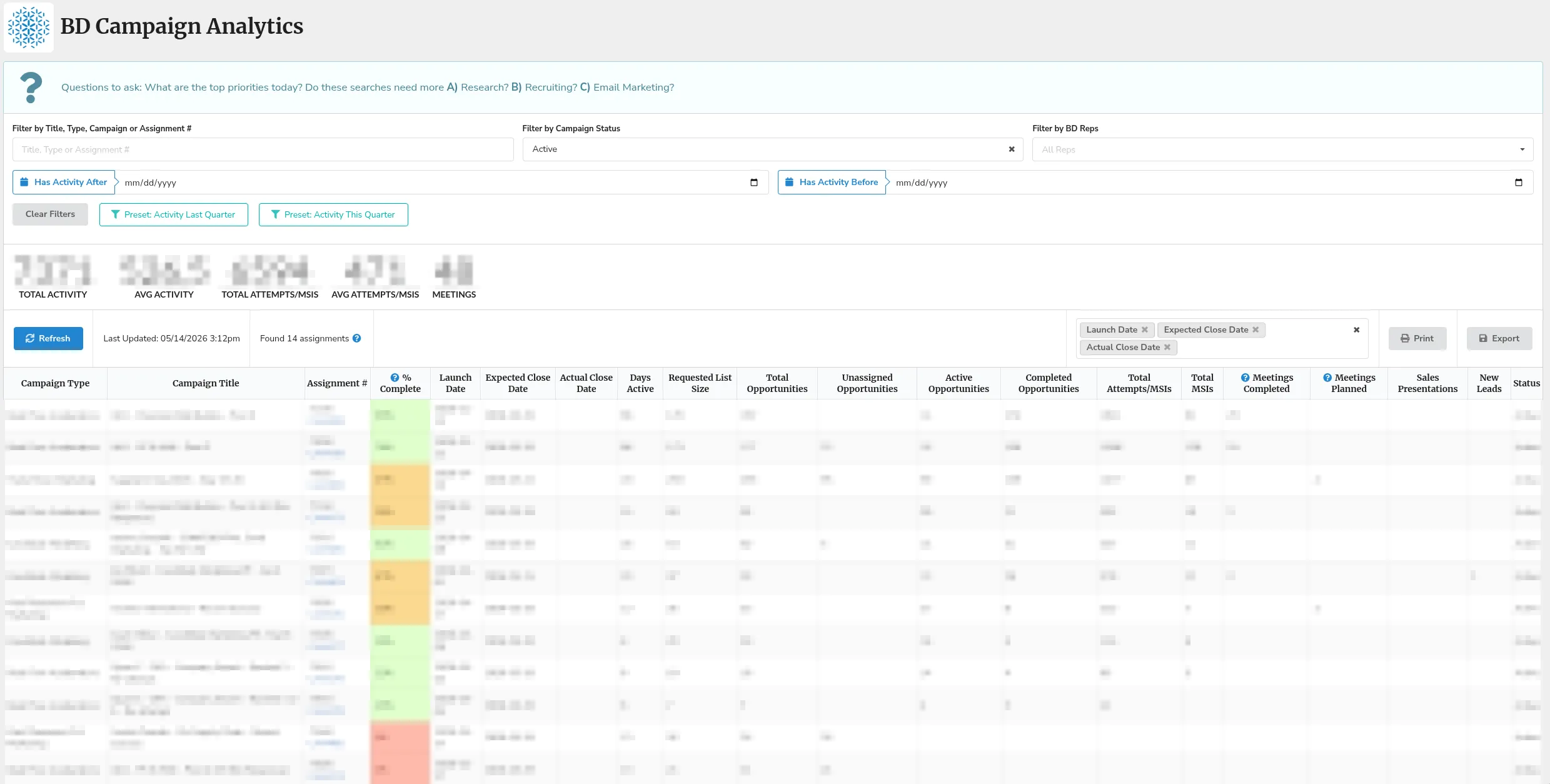Click the Has Activity Before date field

click(x=1209, y=183)
